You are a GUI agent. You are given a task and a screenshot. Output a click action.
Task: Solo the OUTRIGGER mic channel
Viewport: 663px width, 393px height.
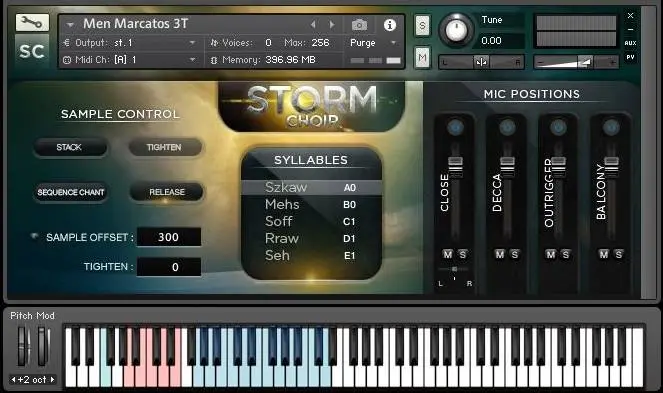click(565, 254)
